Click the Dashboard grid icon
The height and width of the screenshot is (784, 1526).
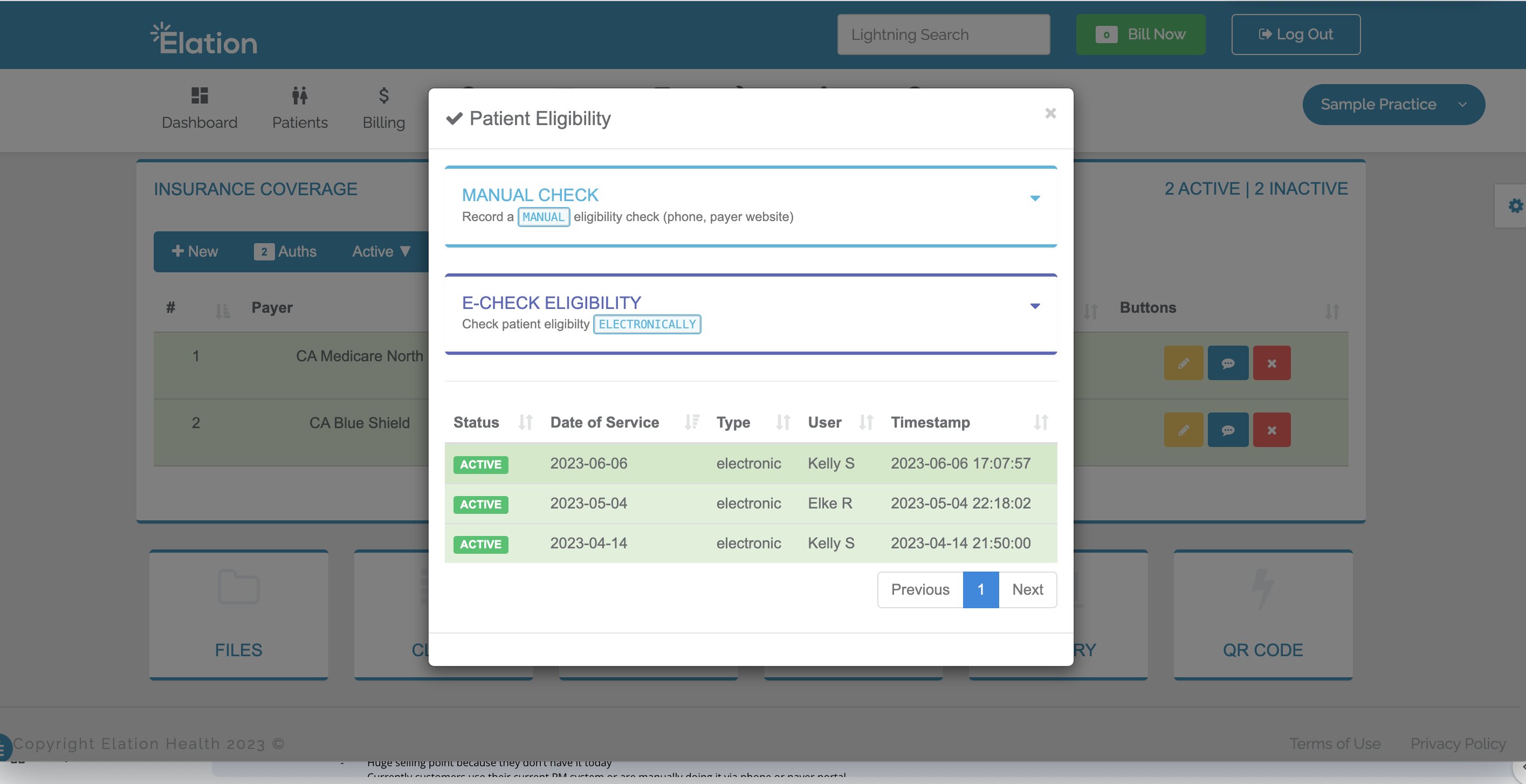click(200, 95)
